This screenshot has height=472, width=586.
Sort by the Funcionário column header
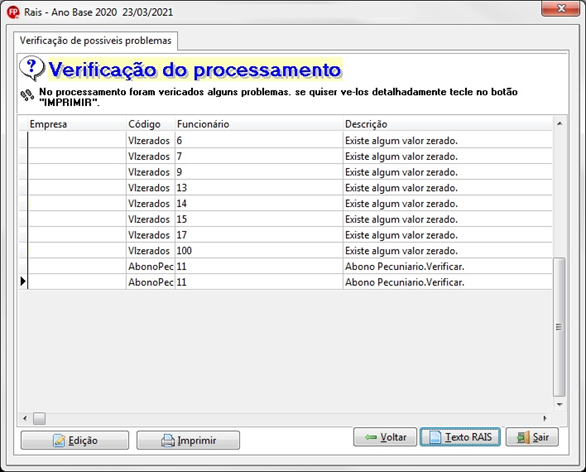[x=259, y=124]
